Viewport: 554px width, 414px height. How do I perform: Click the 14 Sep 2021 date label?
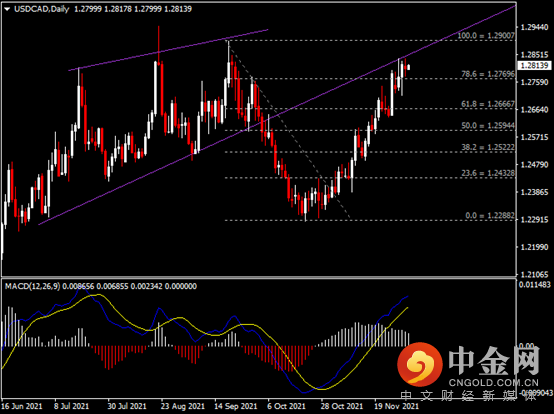tap(236, 406)
